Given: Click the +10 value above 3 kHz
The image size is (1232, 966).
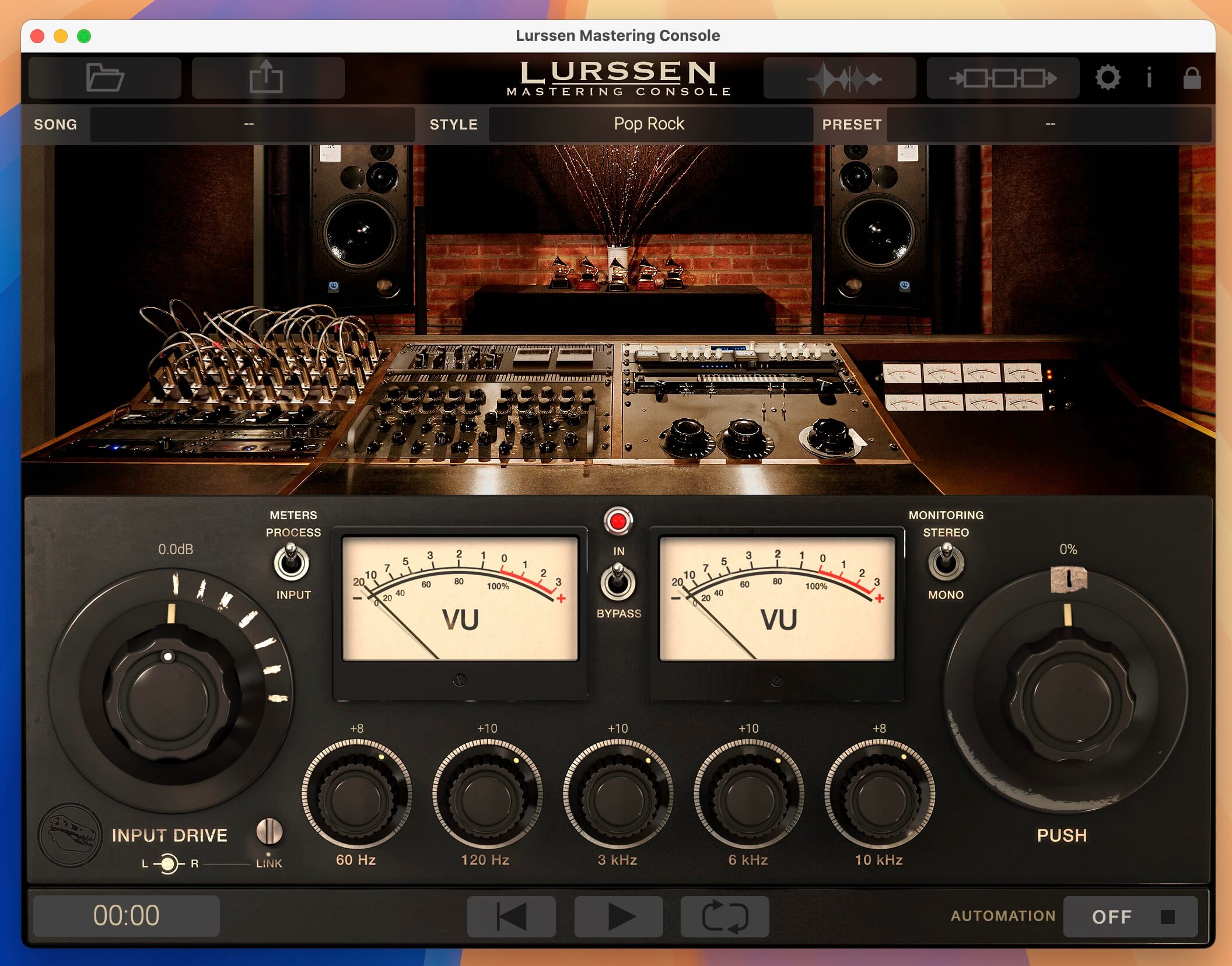Looking at the screenshot, I should coord(618,728).
